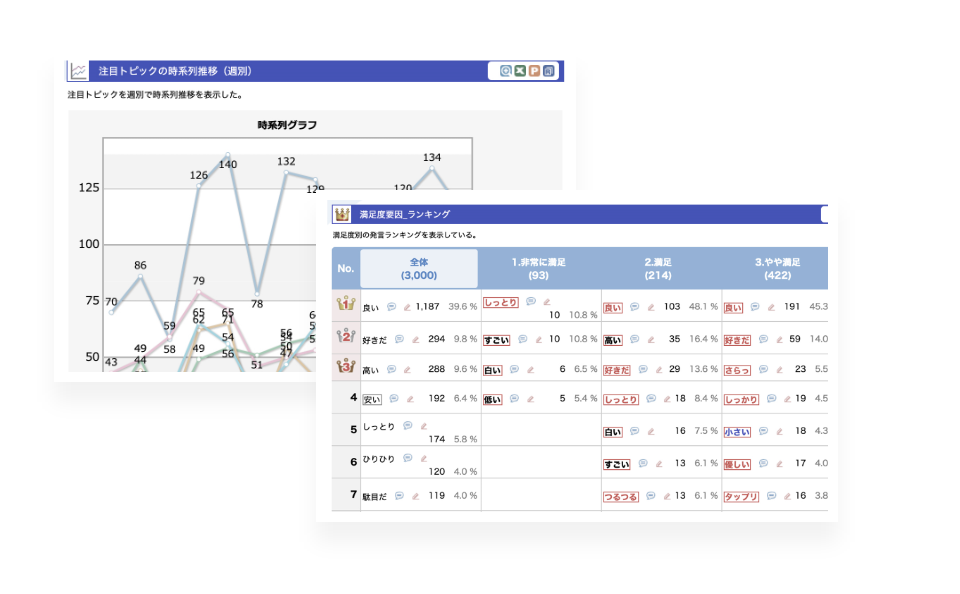
Task: Click the さらっ keyword in 3.やや満足 column
Action: [x=737, y=370]
